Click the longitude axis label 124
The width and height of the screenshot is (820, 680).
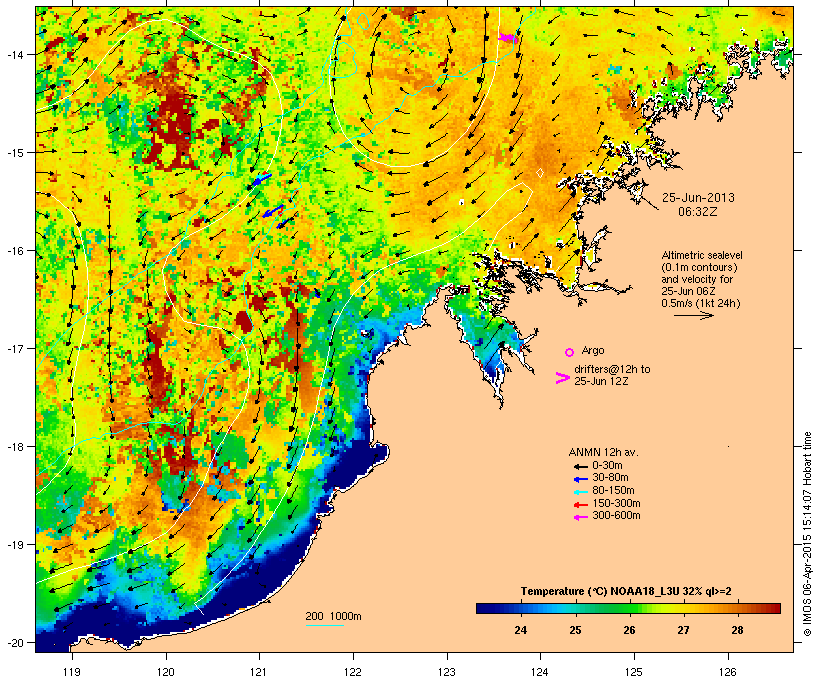tap(540, 672)
